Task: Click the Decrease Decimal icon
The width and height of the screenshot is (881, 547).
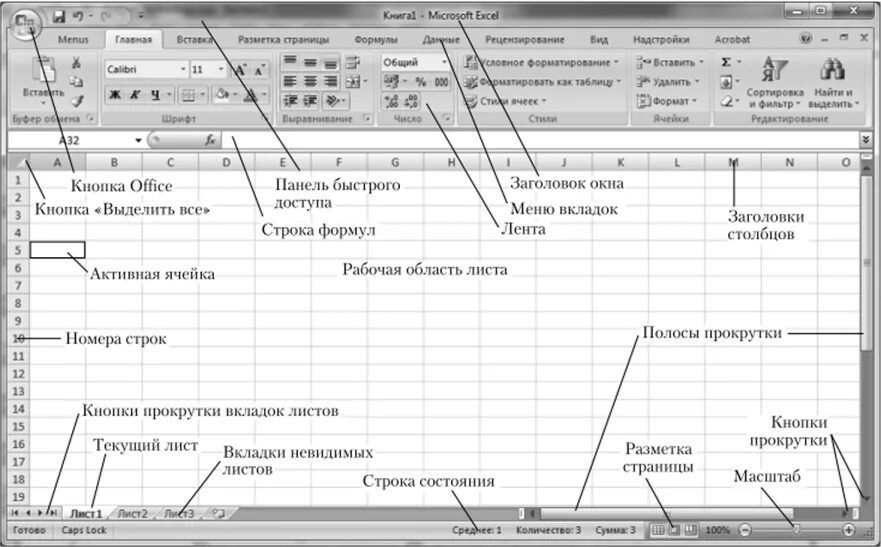Action: (x=411, y=101)
